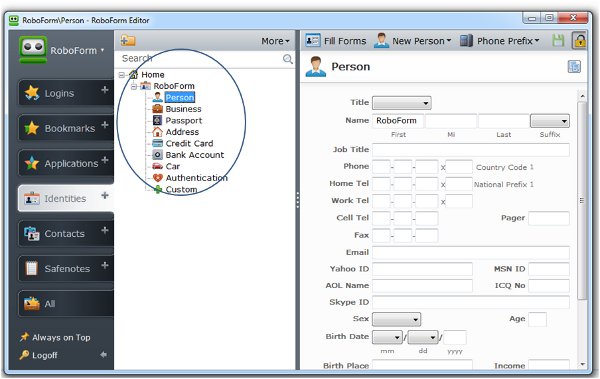Open the More menu
The width and height of the screenshot is (600, 379).
click(x=275, y=41)
